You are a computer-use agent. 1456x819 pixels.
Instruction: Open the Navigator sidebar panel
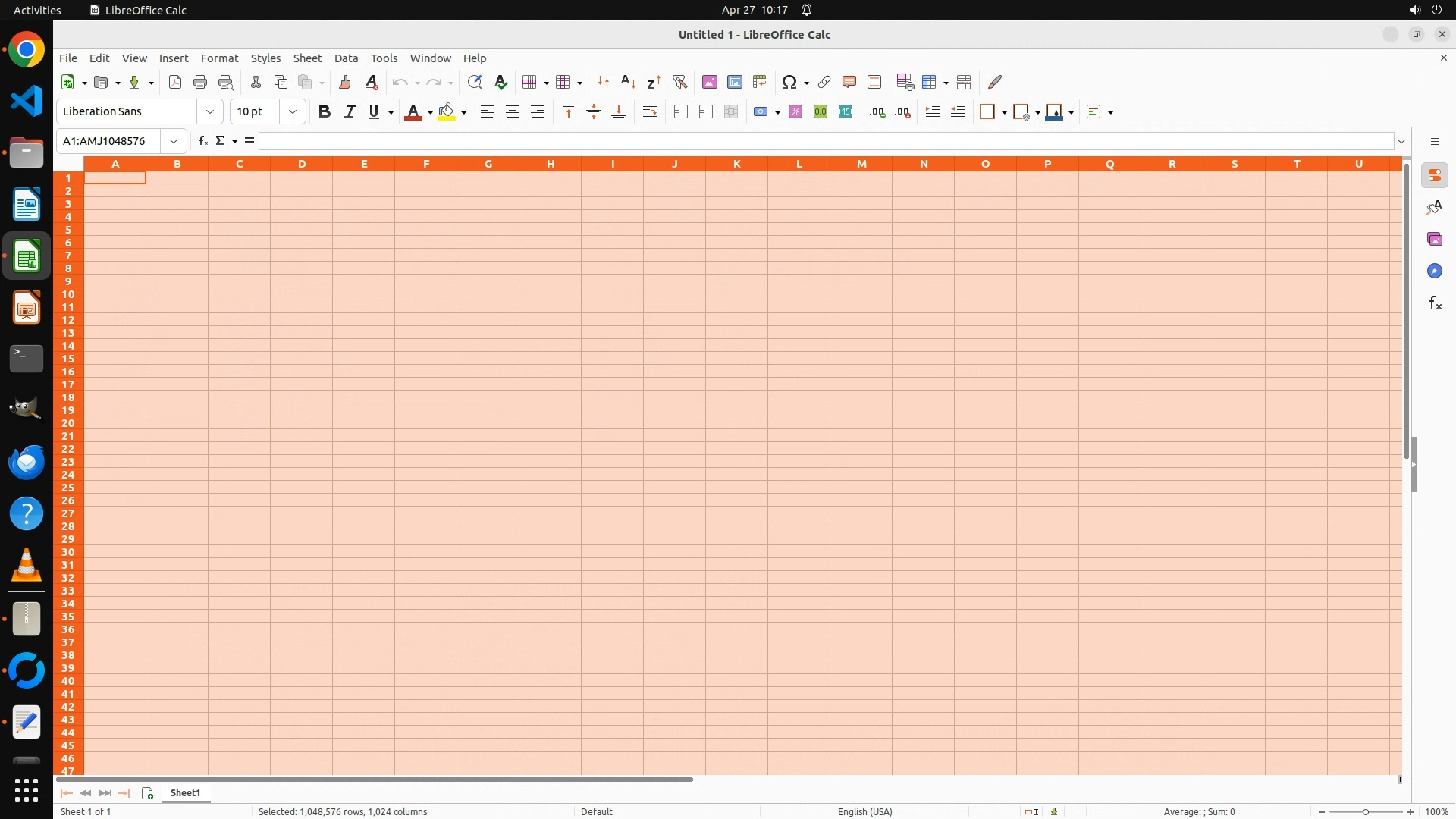pyautogui.click(x=1434, y=271)
